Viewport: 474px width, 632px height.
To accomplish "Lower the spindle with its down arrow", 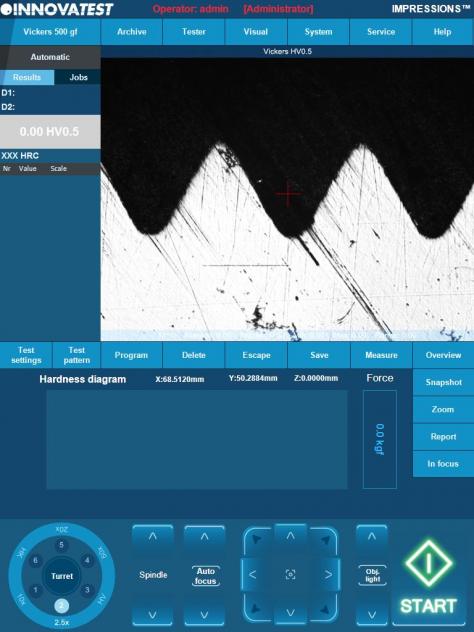I will pyautogui.click(x=153, y=614).
